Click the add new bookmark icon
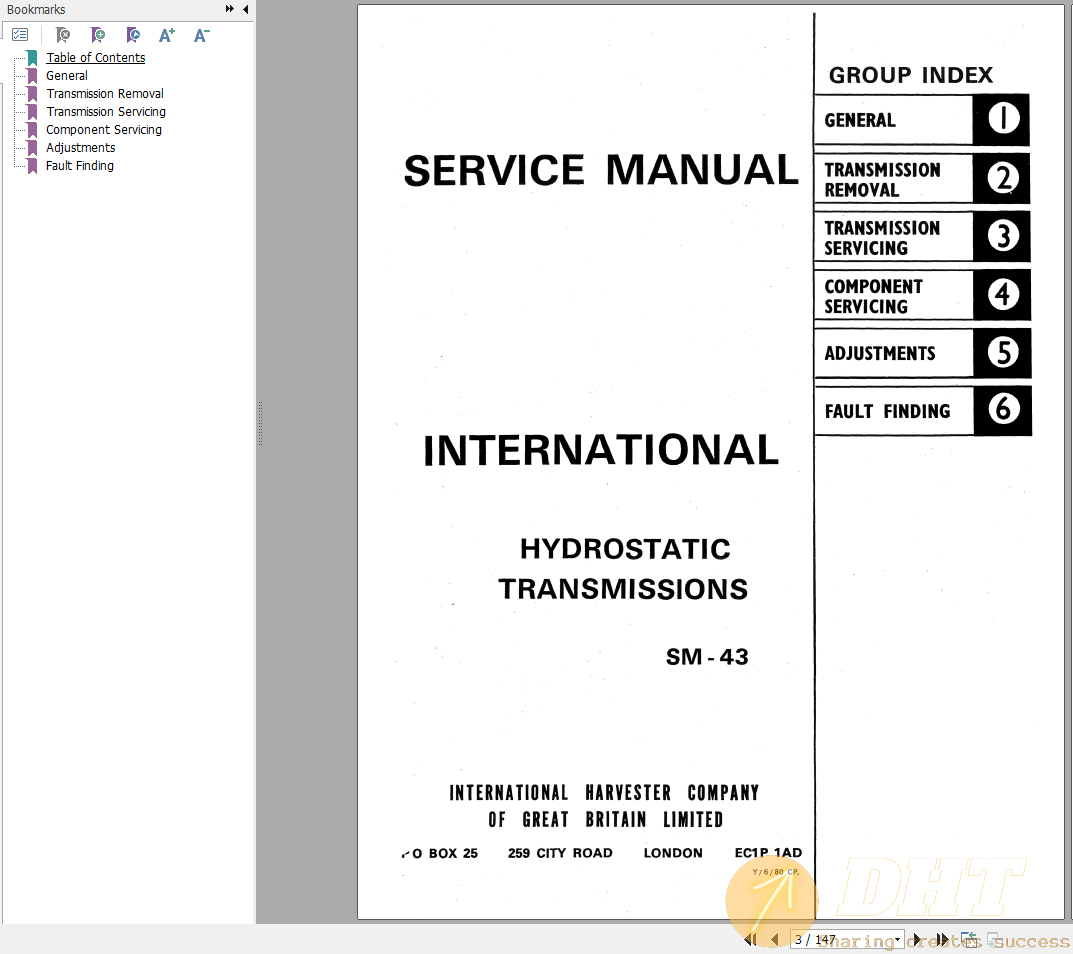Screen dimensions: 1073x954 [x=98, y=34]
